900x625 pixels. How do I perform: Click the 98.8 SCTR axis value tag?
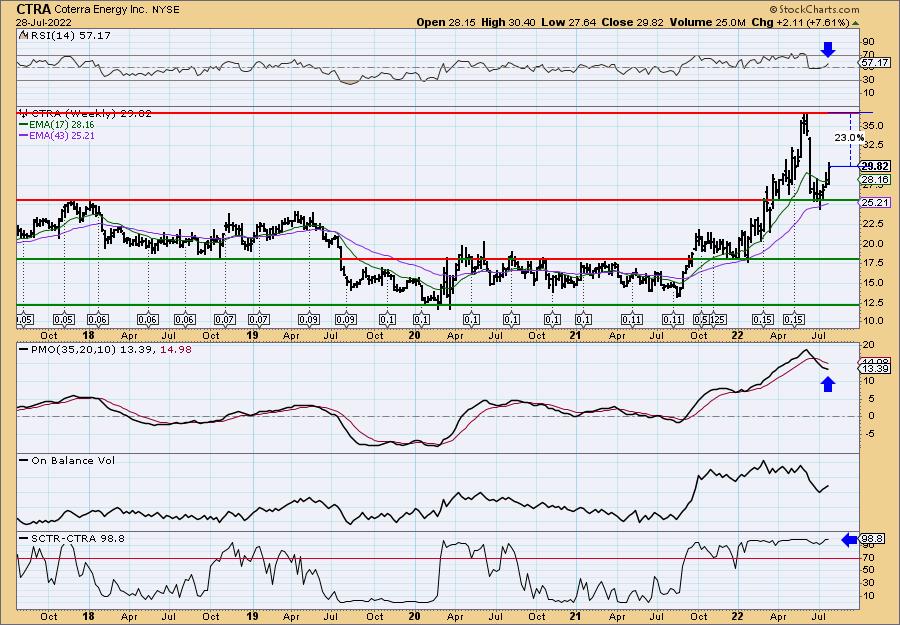tap(873, 539)
